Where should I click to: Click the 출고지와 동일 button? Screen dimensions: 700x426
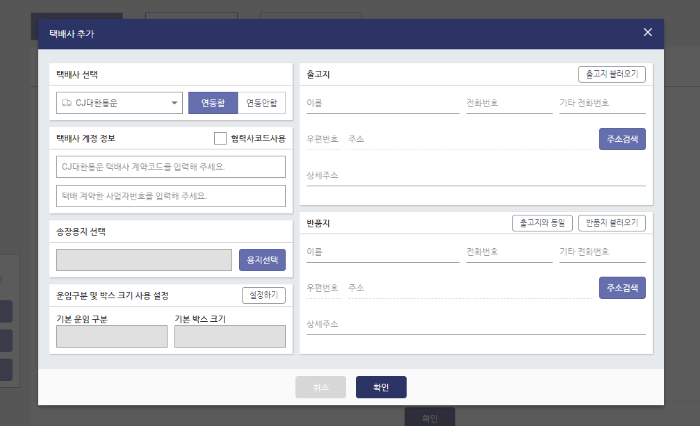click(541, 222)
